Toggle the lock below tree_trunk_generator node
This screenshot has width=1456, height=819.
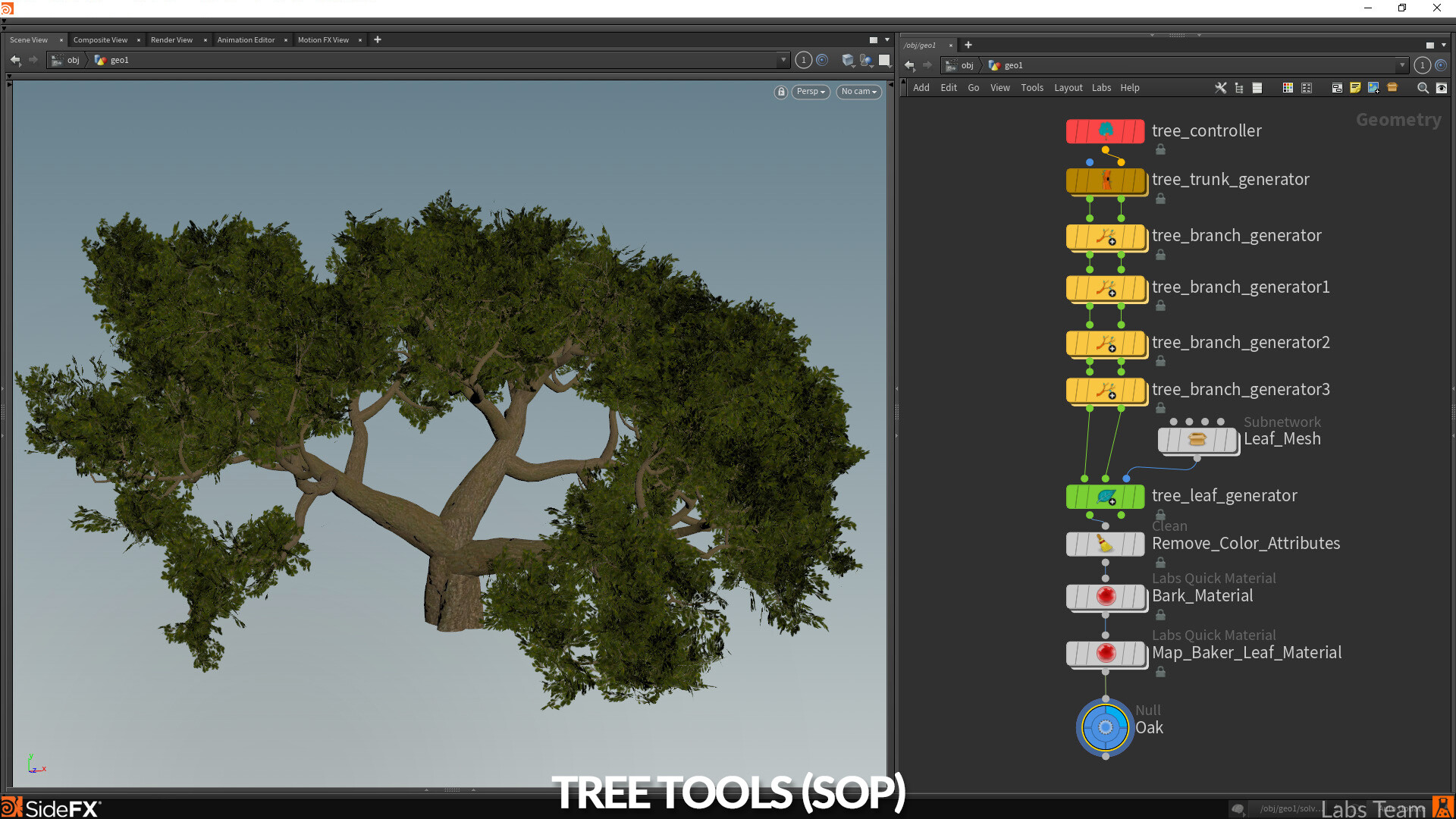(x=1160, y=199)
